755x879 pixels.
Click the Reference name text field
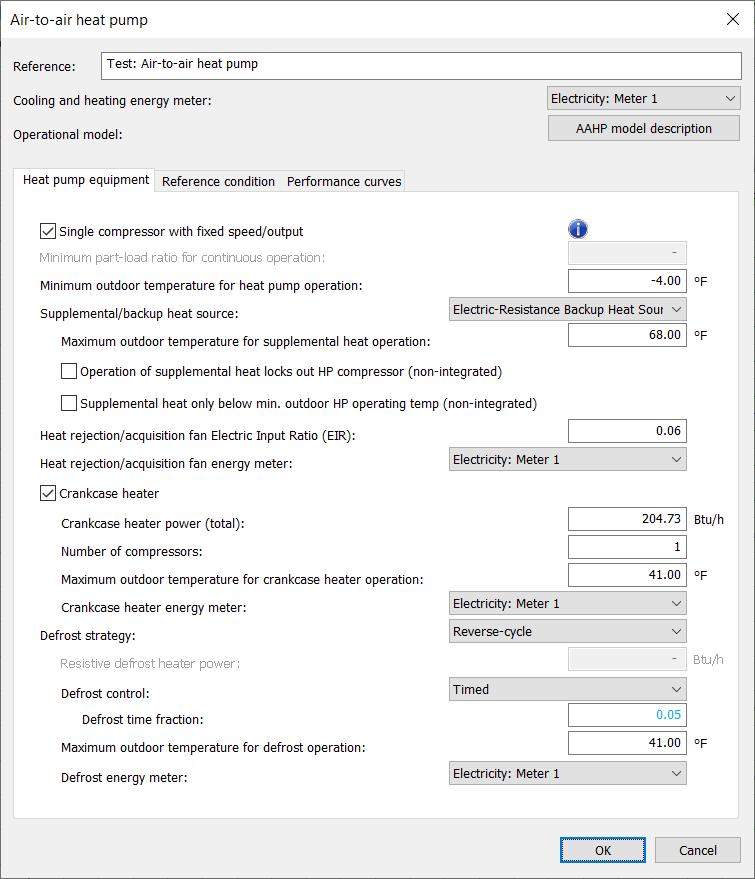421,65
